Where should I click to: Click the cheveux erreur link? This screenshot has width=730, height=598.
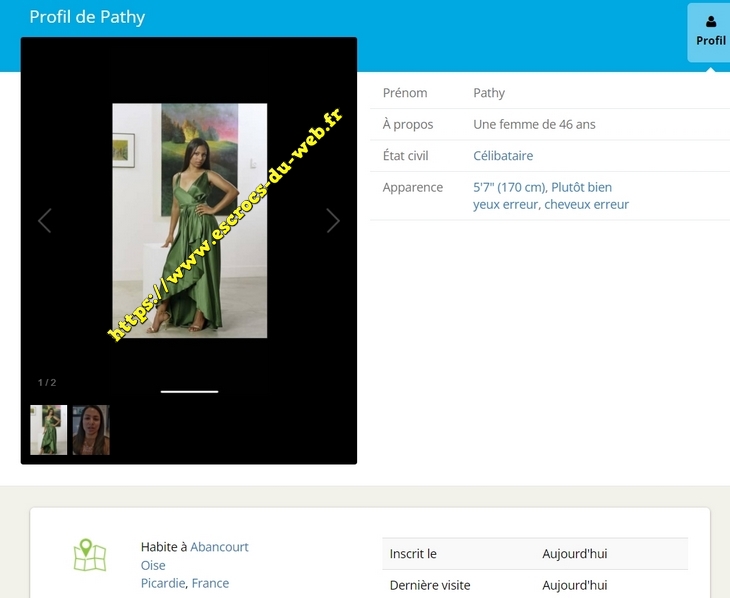pyautogui.click(x=587, y=204)
